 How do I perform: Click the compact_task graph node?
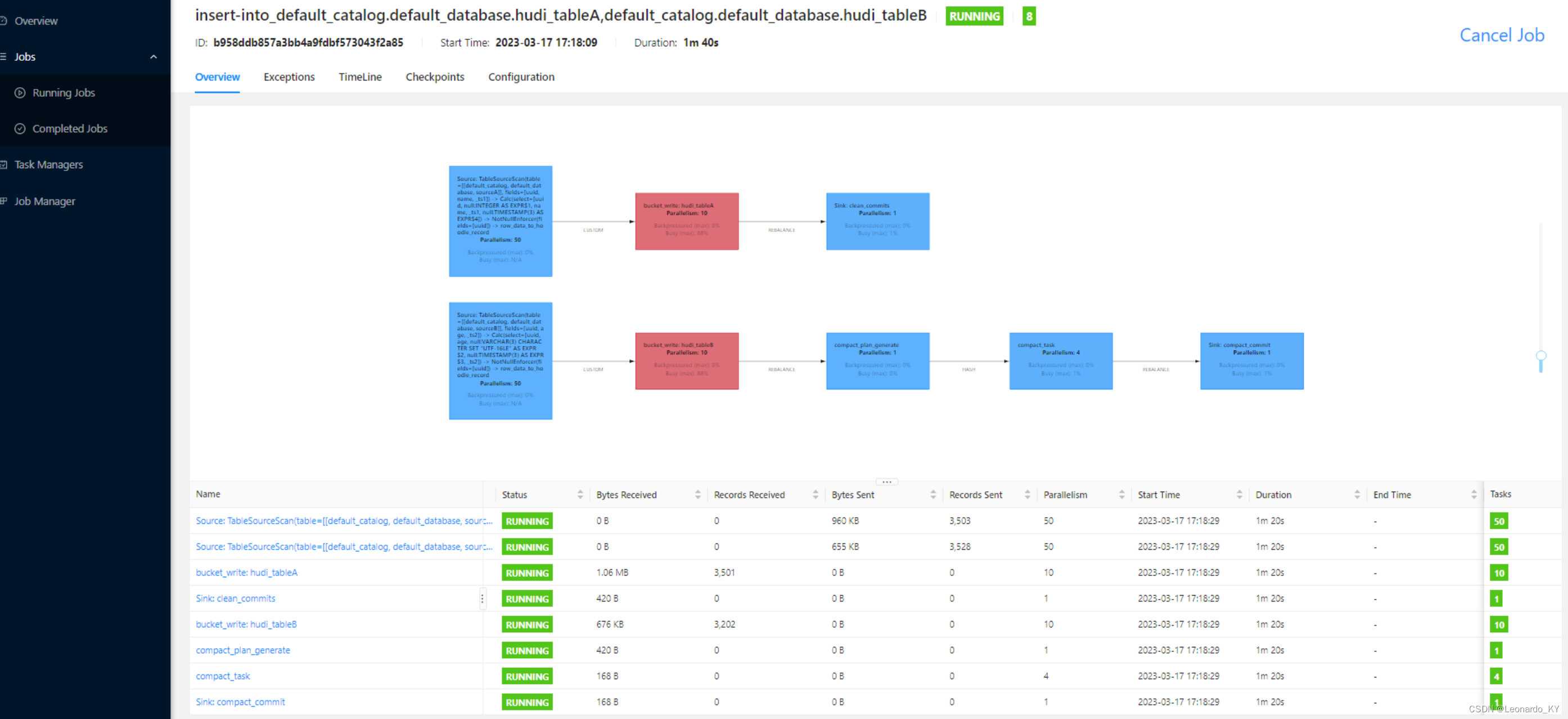pyautogui.click(x=1060, y=361)
